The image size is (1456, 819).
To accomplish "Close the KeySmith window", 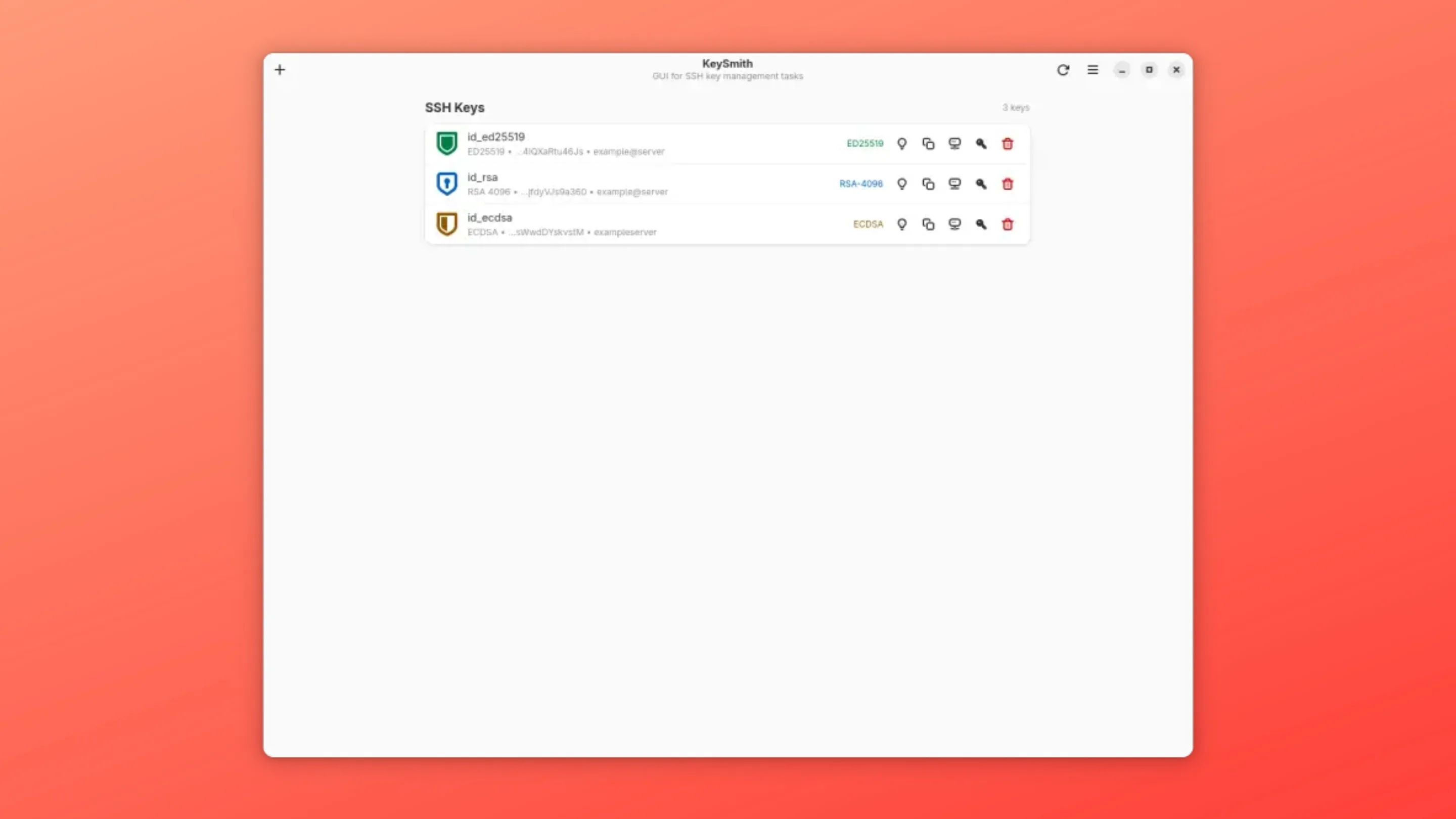I will [1176, 70].
